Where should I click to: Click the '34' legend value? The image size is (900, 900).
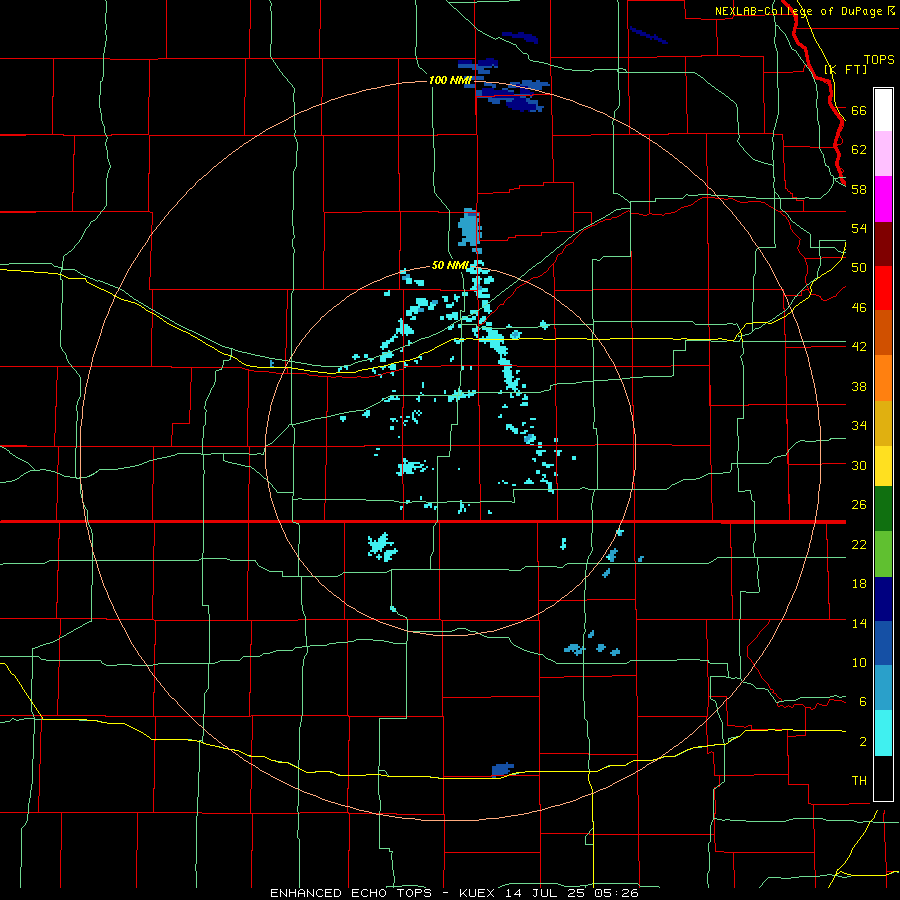(x=859, y=425)
